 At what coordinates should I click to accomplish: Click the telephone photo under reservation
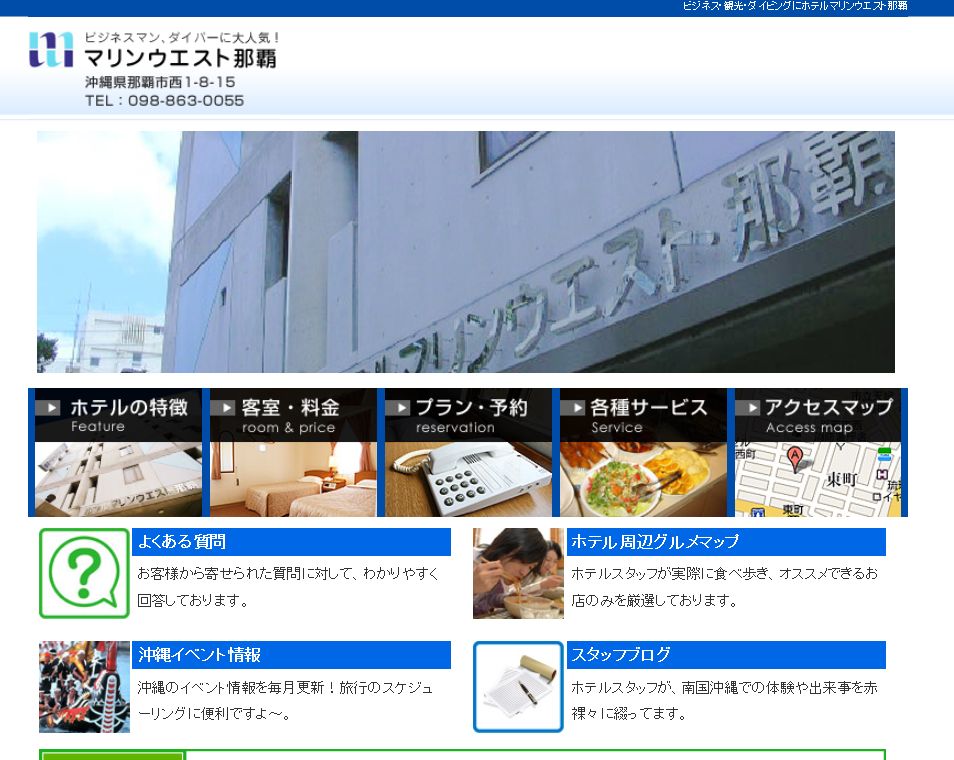468,479
